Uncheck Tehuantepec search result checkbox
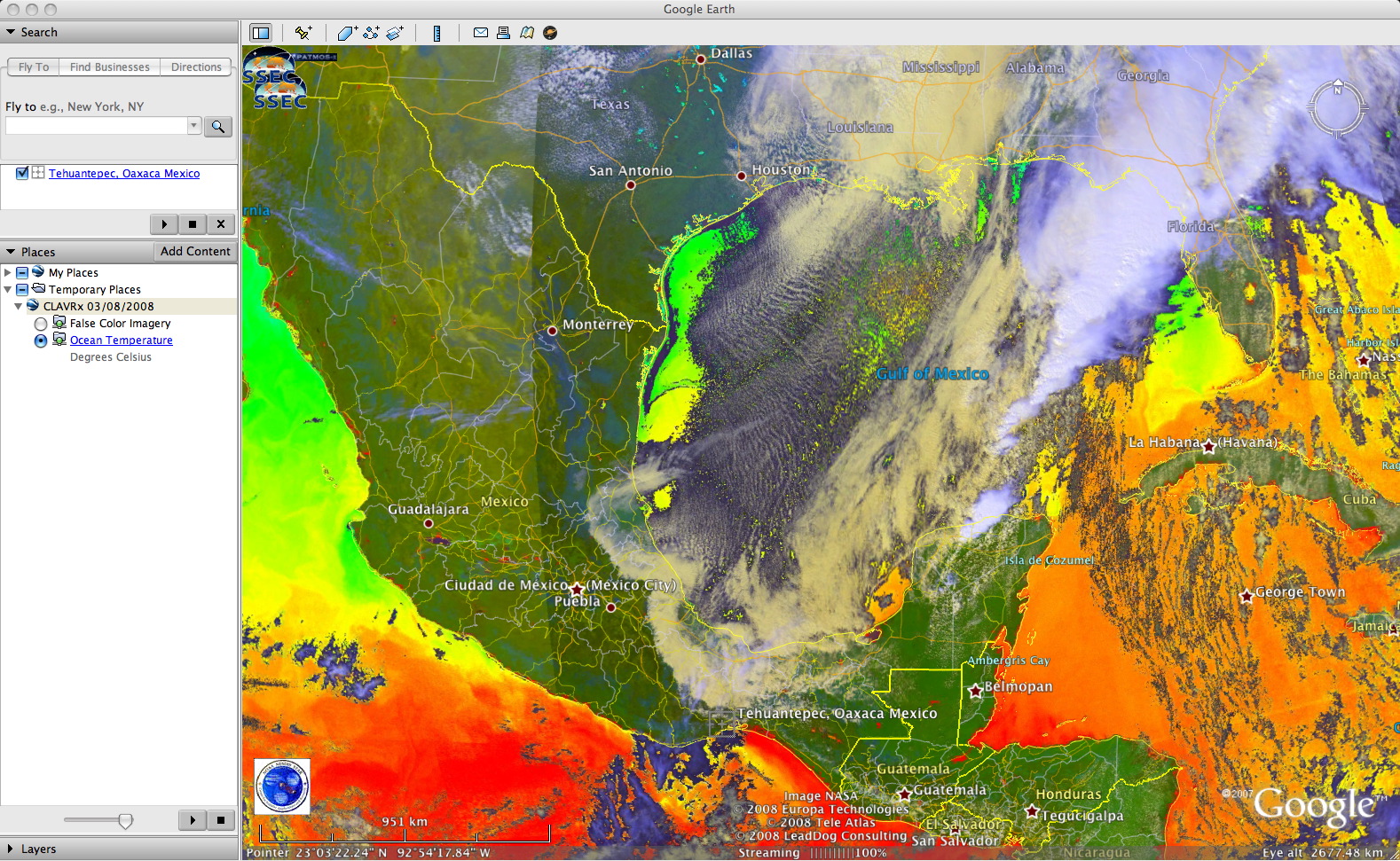Screen dimensions: 1400x861 click(x=22, y=173)
